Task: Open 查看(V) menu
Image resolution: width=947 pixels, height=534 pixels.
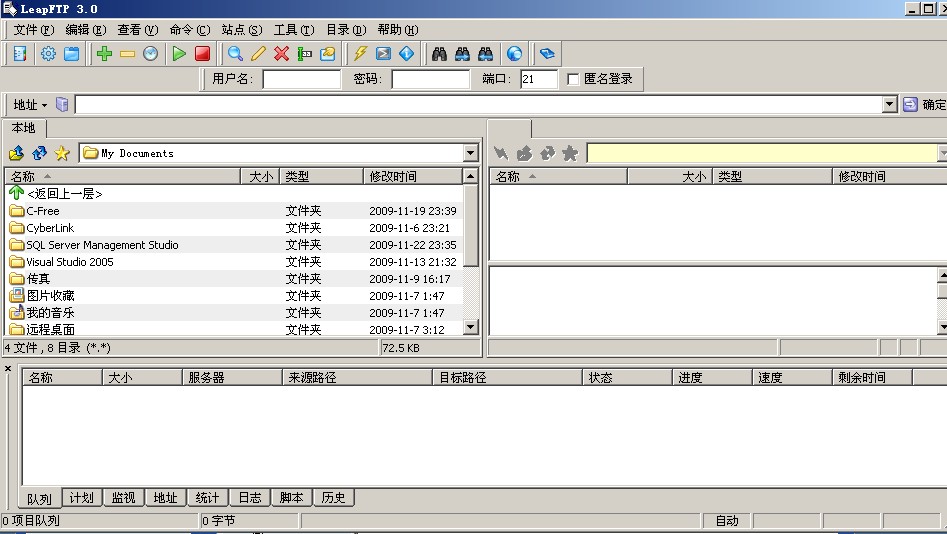Action: (138, 30)
